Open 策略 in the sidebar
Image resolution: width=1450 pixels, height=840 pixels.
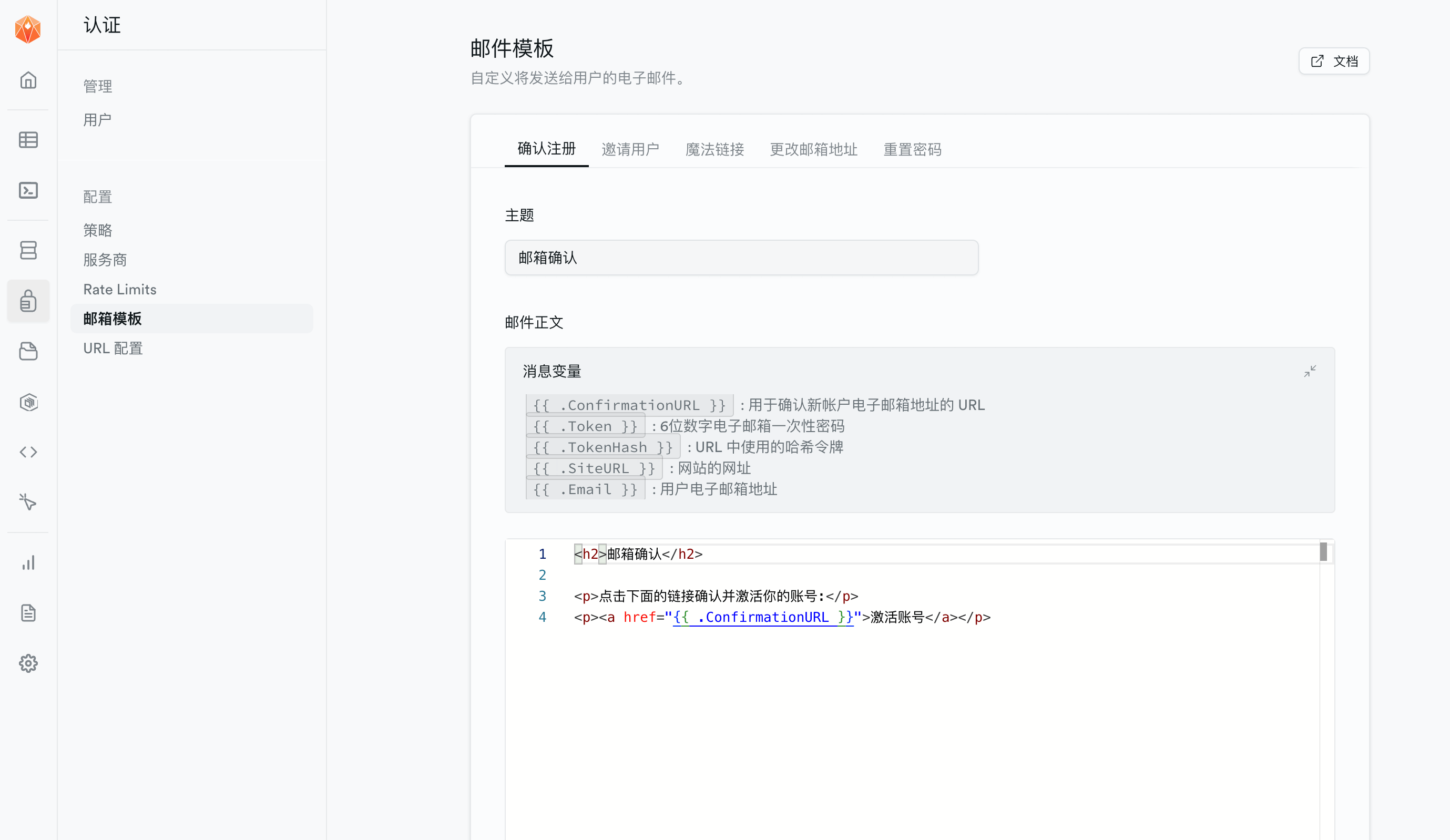tap(97, 230)
